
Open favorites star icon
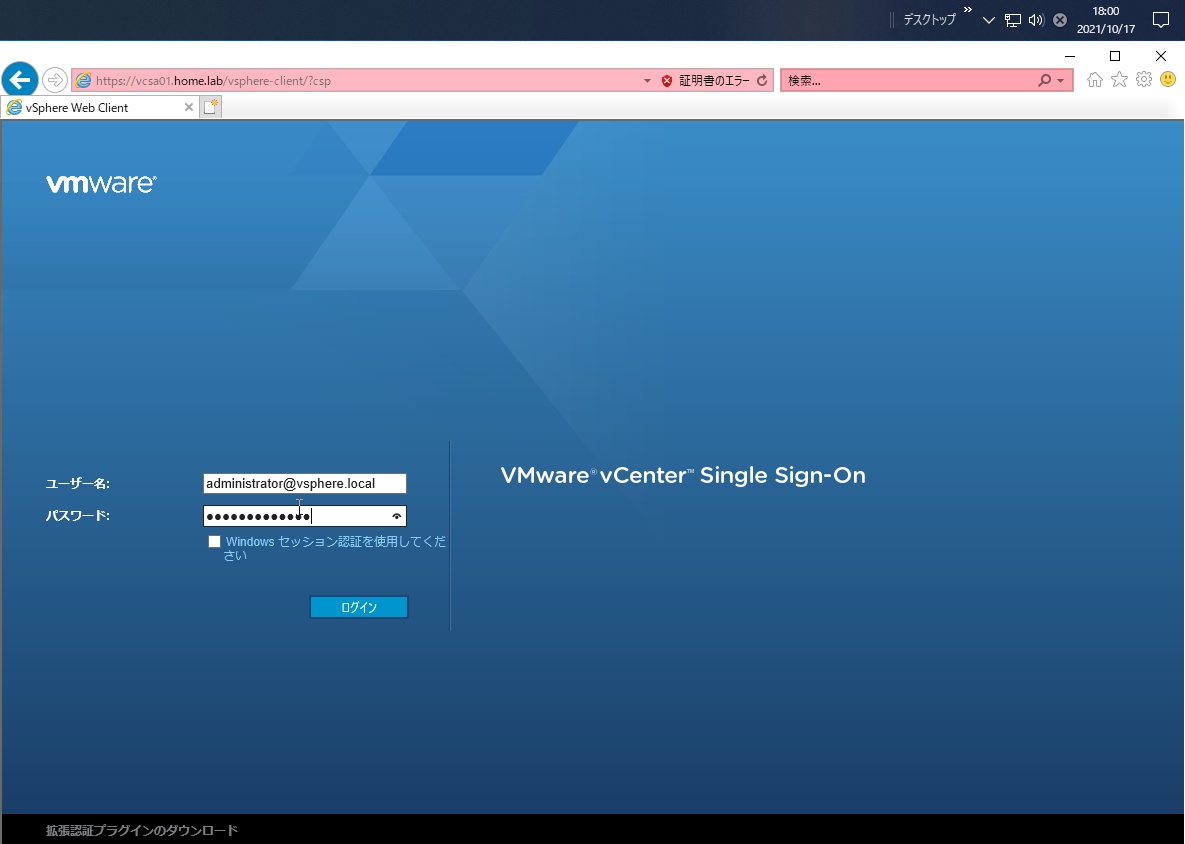click(1119, 79)
